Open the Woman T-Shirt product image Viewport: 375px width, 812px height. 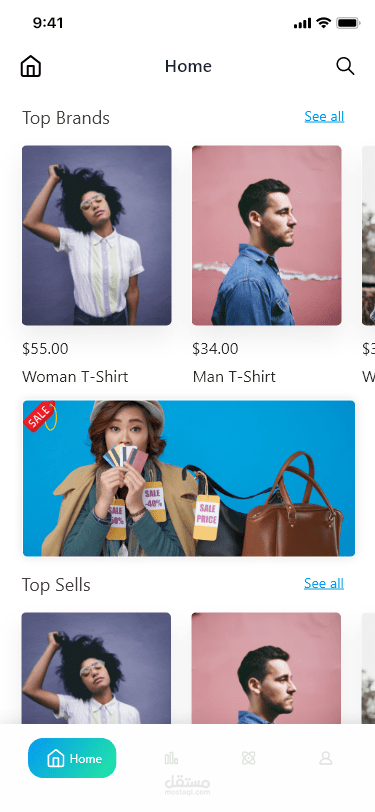coord(97,236)
